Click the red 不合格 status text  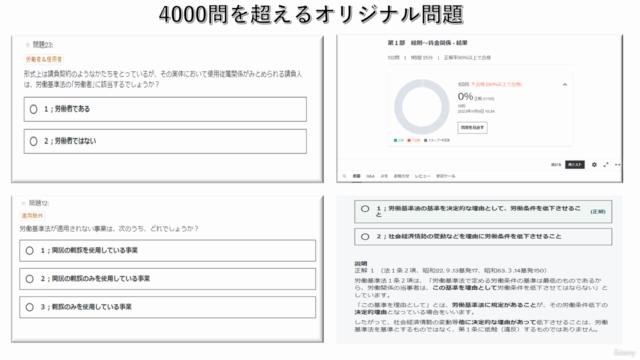point(496,84)
